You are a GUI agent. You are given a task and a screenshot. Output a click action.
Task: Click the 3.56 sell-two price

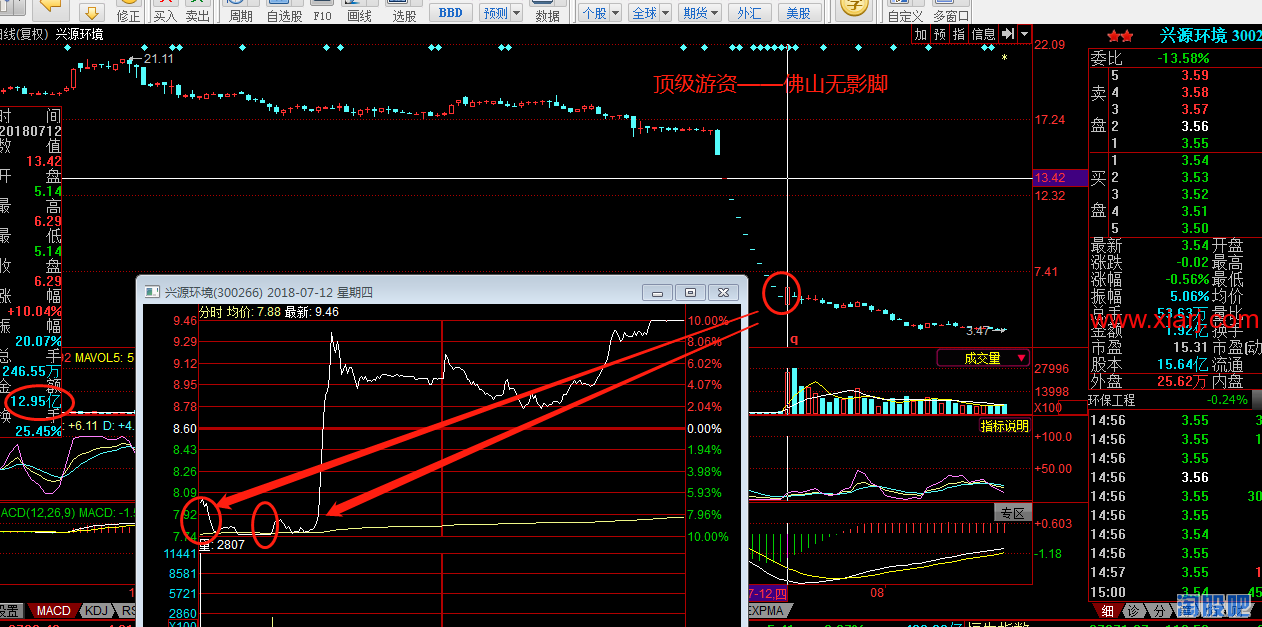[x=1194, y=126]
